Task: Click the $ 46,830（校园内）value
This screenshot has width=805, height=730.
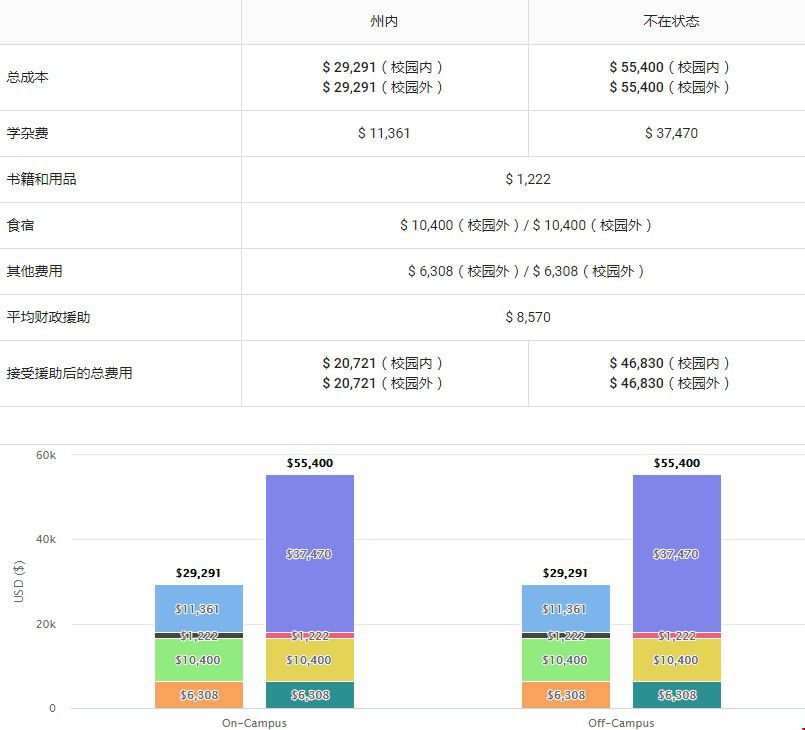Action: click(669, 363)
